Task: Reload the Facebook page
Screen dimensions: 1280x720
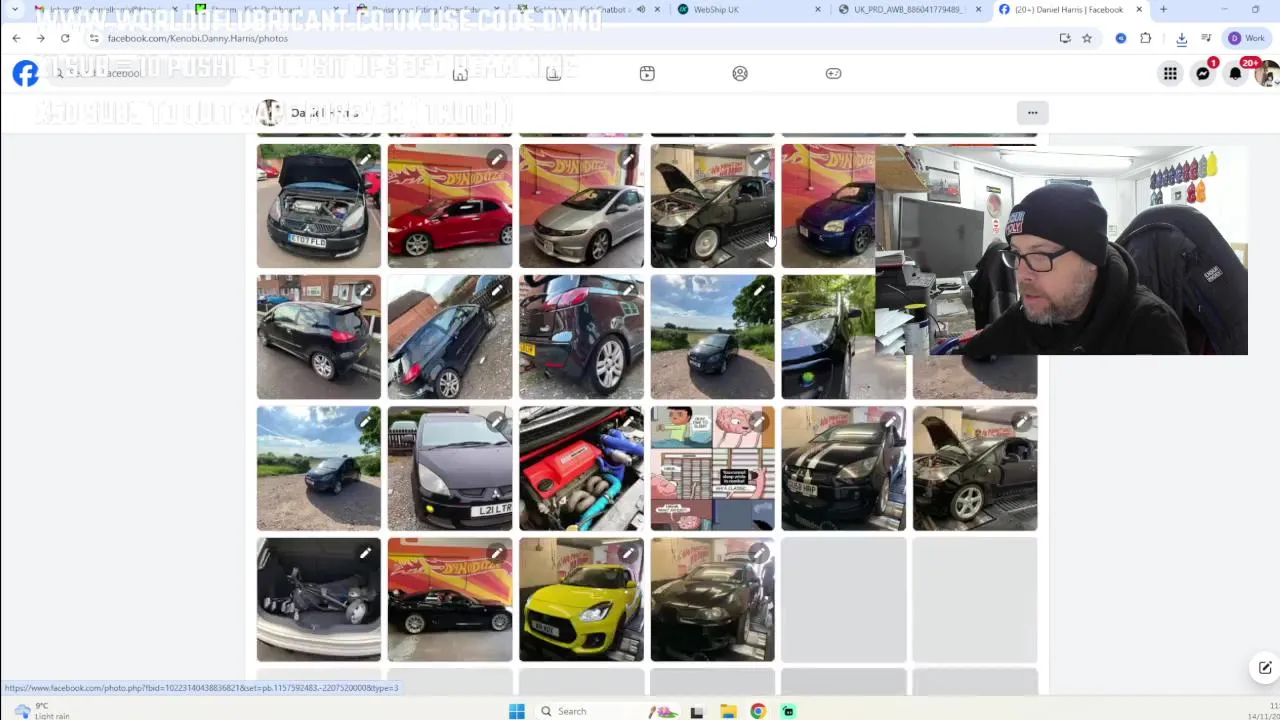Action: coord(65,38)
